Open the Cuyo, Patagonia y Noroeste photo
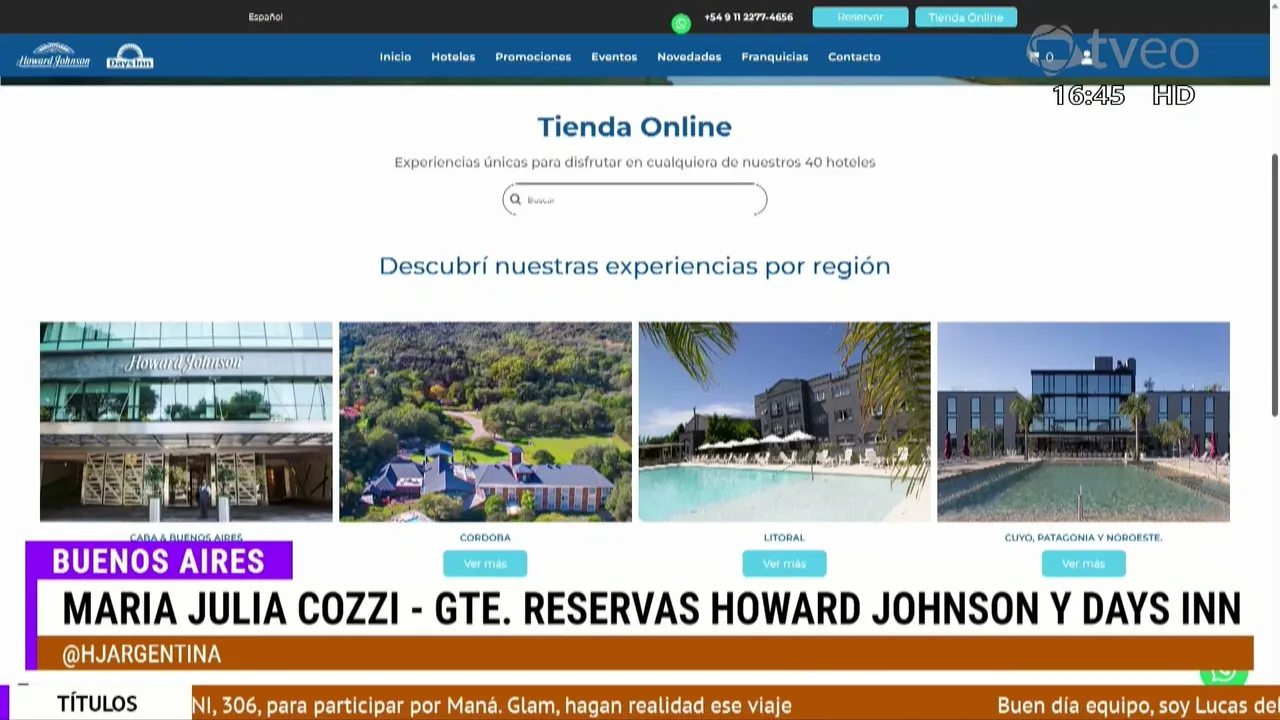Screen dimensions: 1280x720 coord(1083,421)
